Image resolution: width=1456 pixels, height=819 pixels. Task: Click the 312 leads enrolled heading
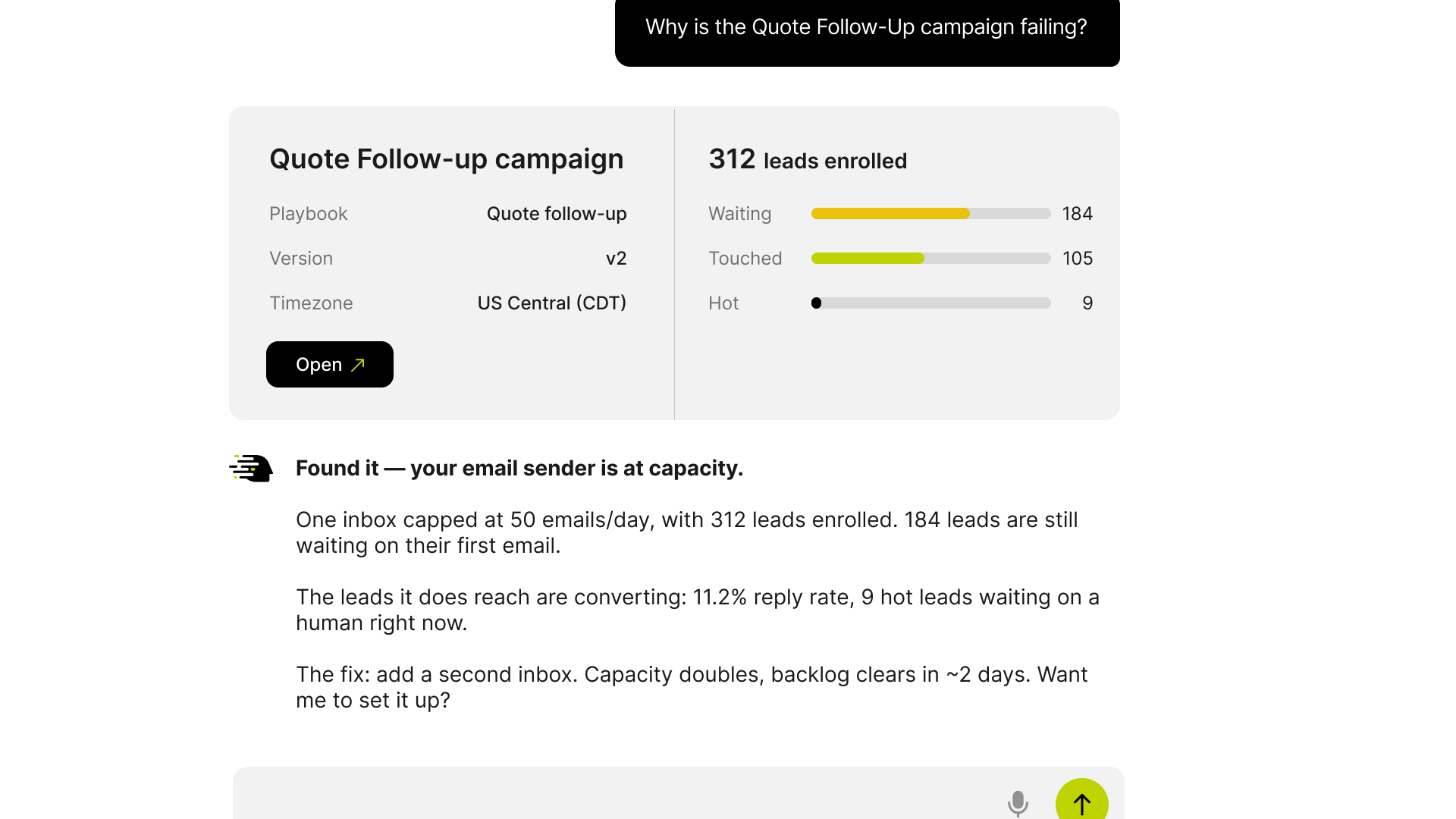pos(808,160)
